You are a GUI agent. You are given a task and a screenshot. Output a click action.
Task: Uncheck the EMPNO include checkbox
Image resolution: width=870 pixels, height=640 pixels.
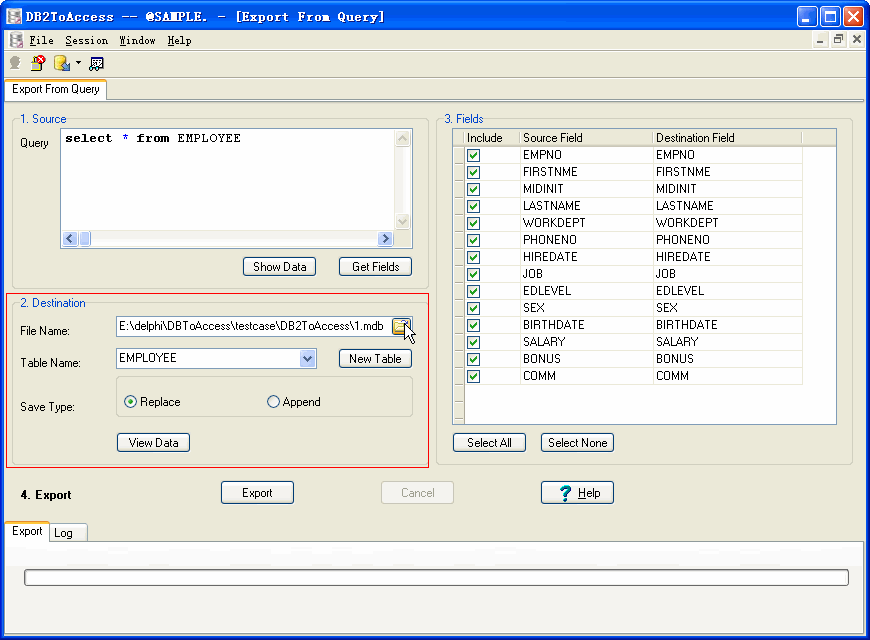pyautogui.click(x=473, y=155)
